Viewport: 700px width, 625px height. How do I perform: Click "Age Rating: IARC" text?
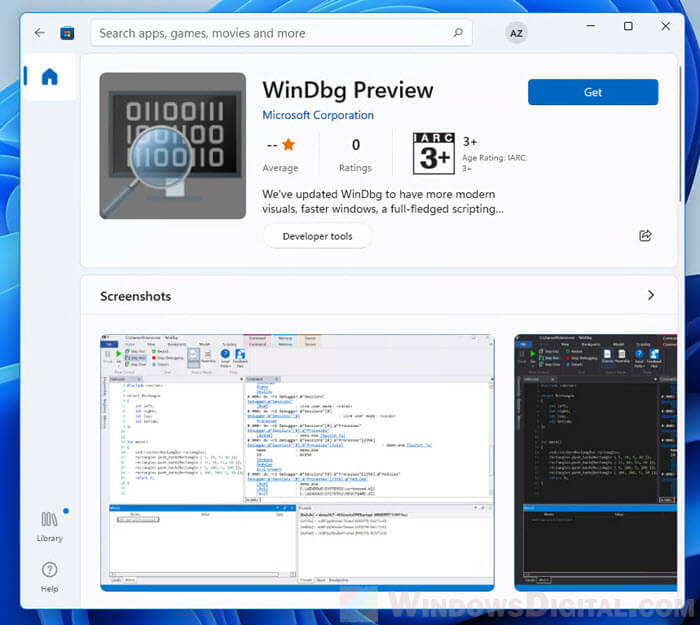tap(494, 158)
